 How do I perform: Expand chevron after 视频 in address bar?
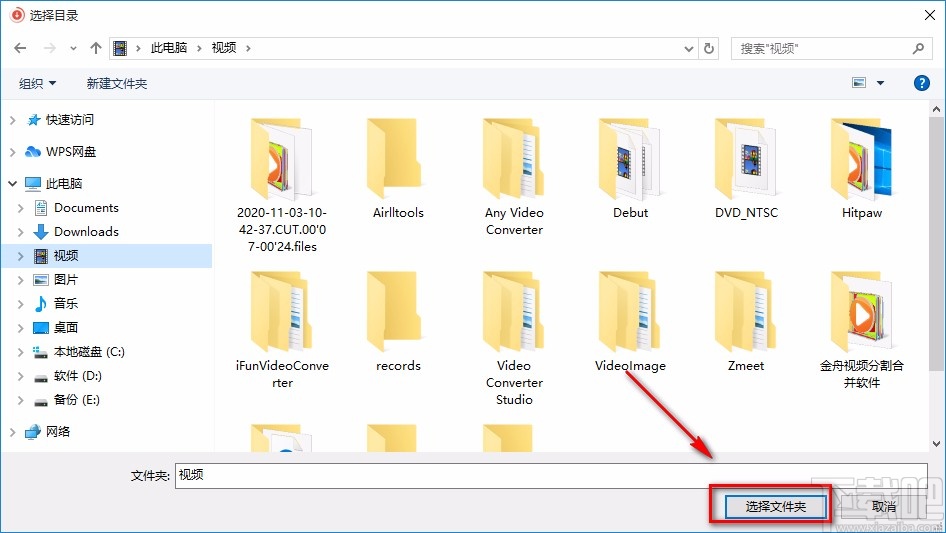pos(248,48)
